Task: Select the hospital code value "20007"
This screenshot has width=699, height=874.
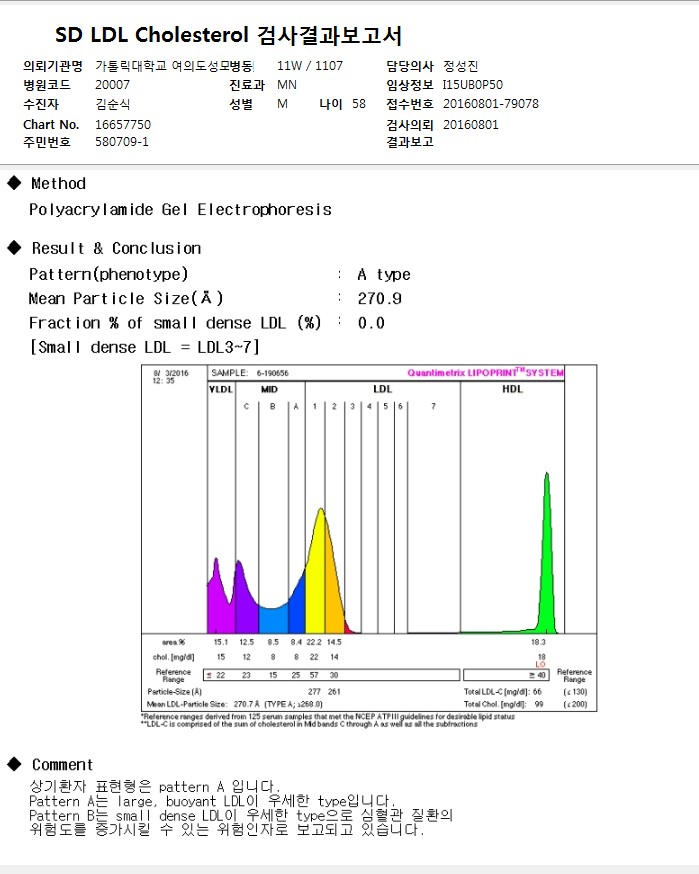Action: tap(112, 85)
